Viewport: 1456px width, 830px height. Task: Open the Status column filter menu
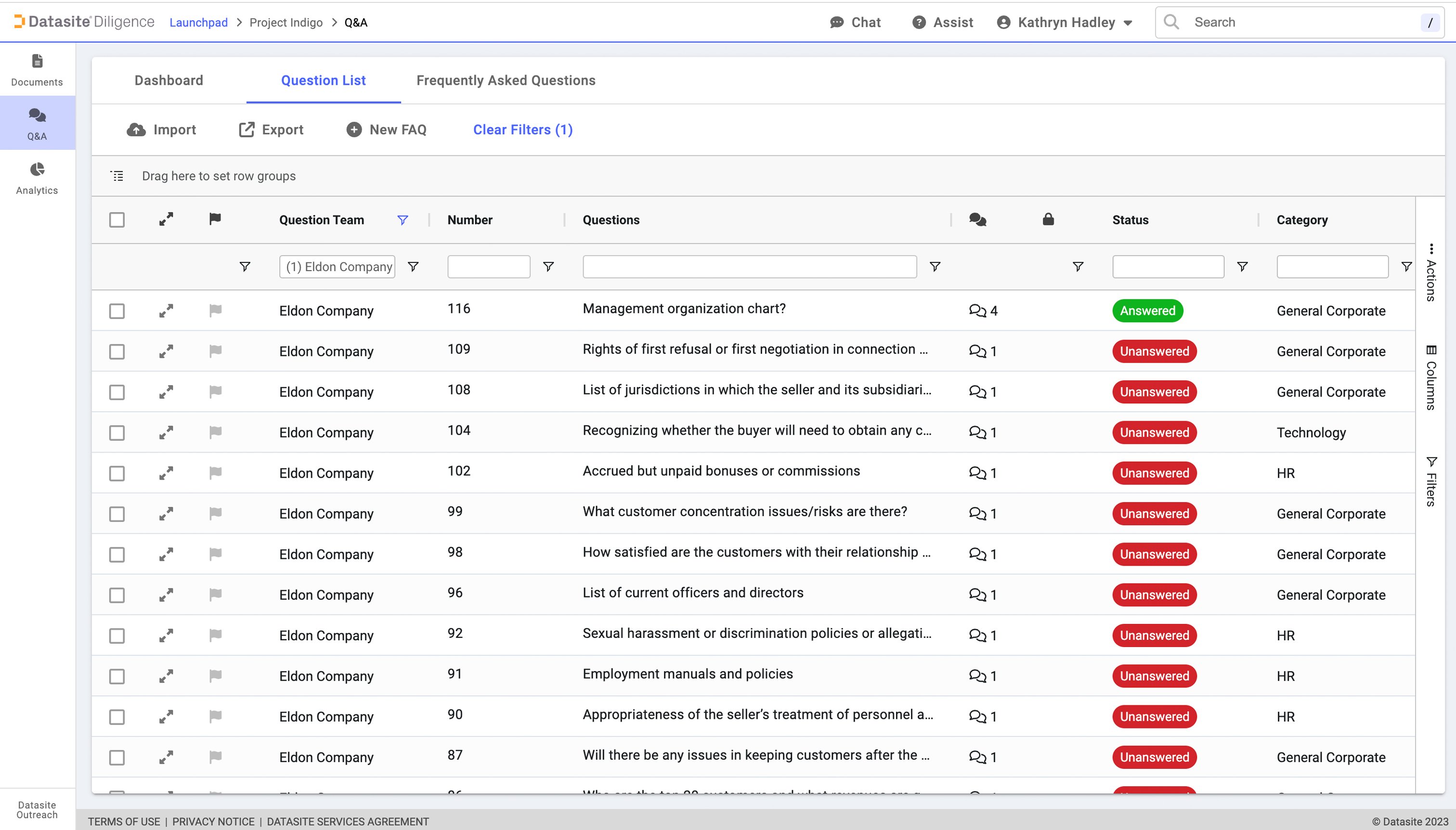1242,267
